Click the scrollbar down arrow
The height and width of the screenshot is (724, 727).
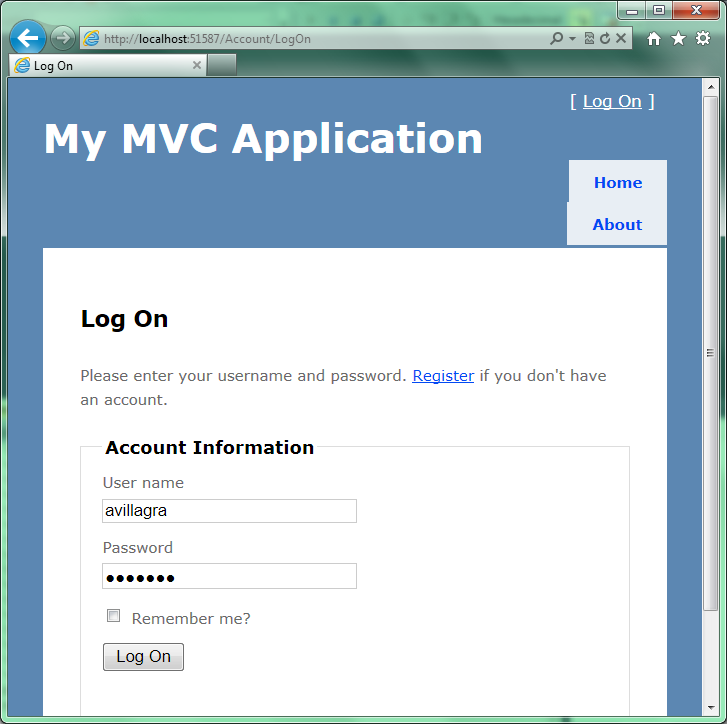(710, 708)
